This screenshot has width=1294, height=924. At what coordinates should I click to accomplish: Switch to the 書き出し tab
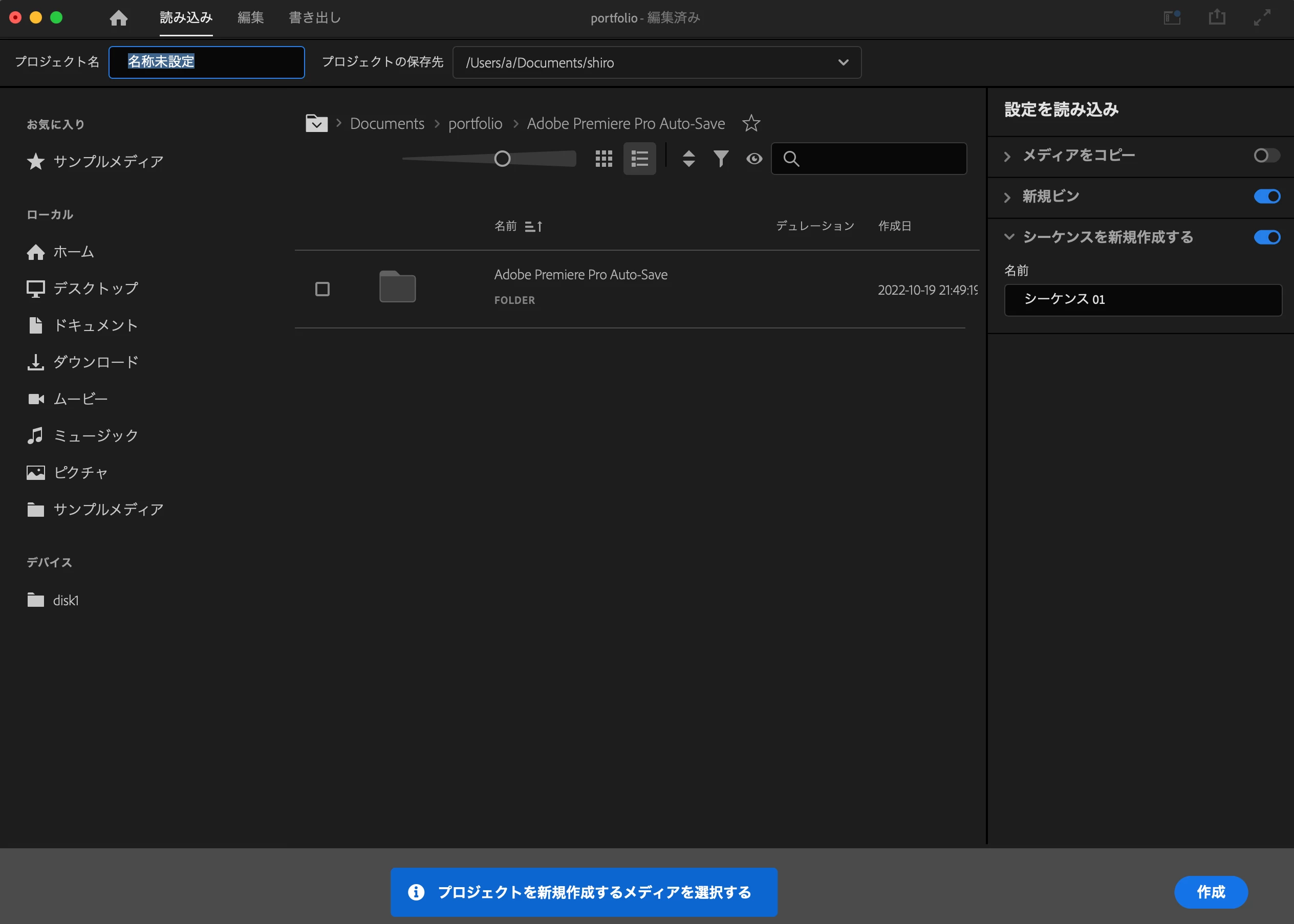(x=314, y=18)
